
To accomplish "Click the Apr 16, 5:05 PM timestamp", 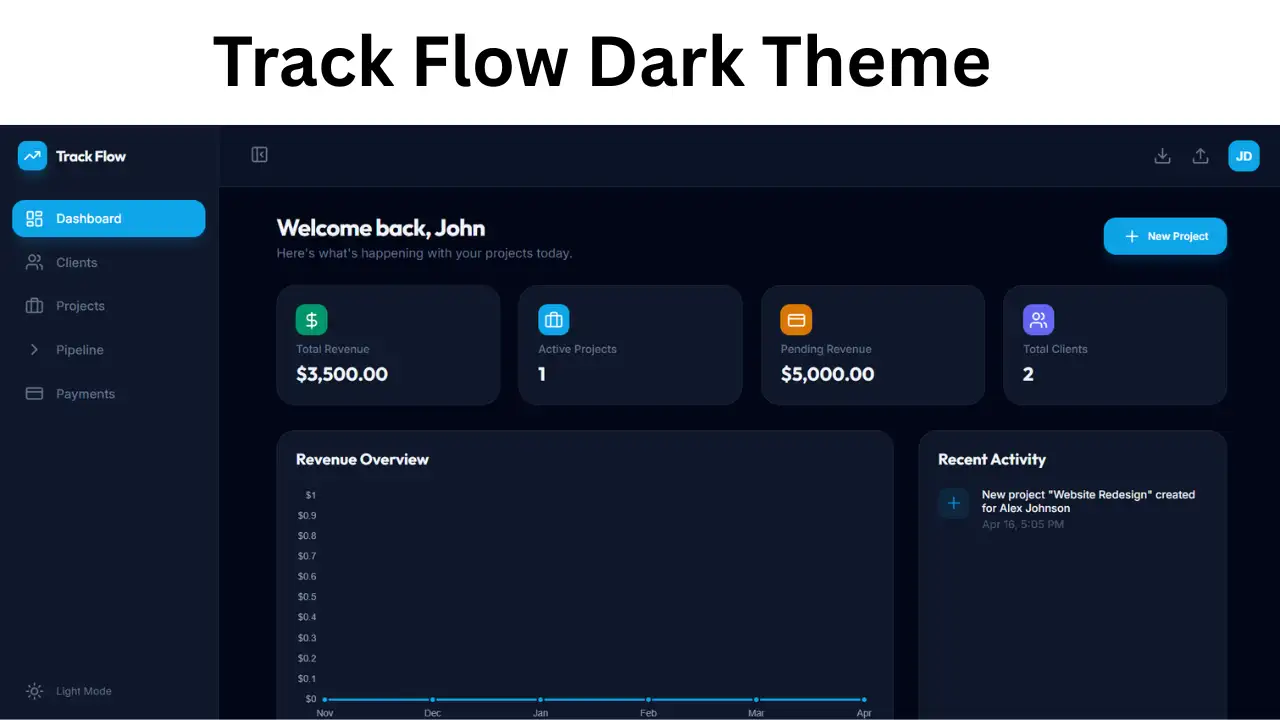I will pyautogui.click(x=1023, y=524).
